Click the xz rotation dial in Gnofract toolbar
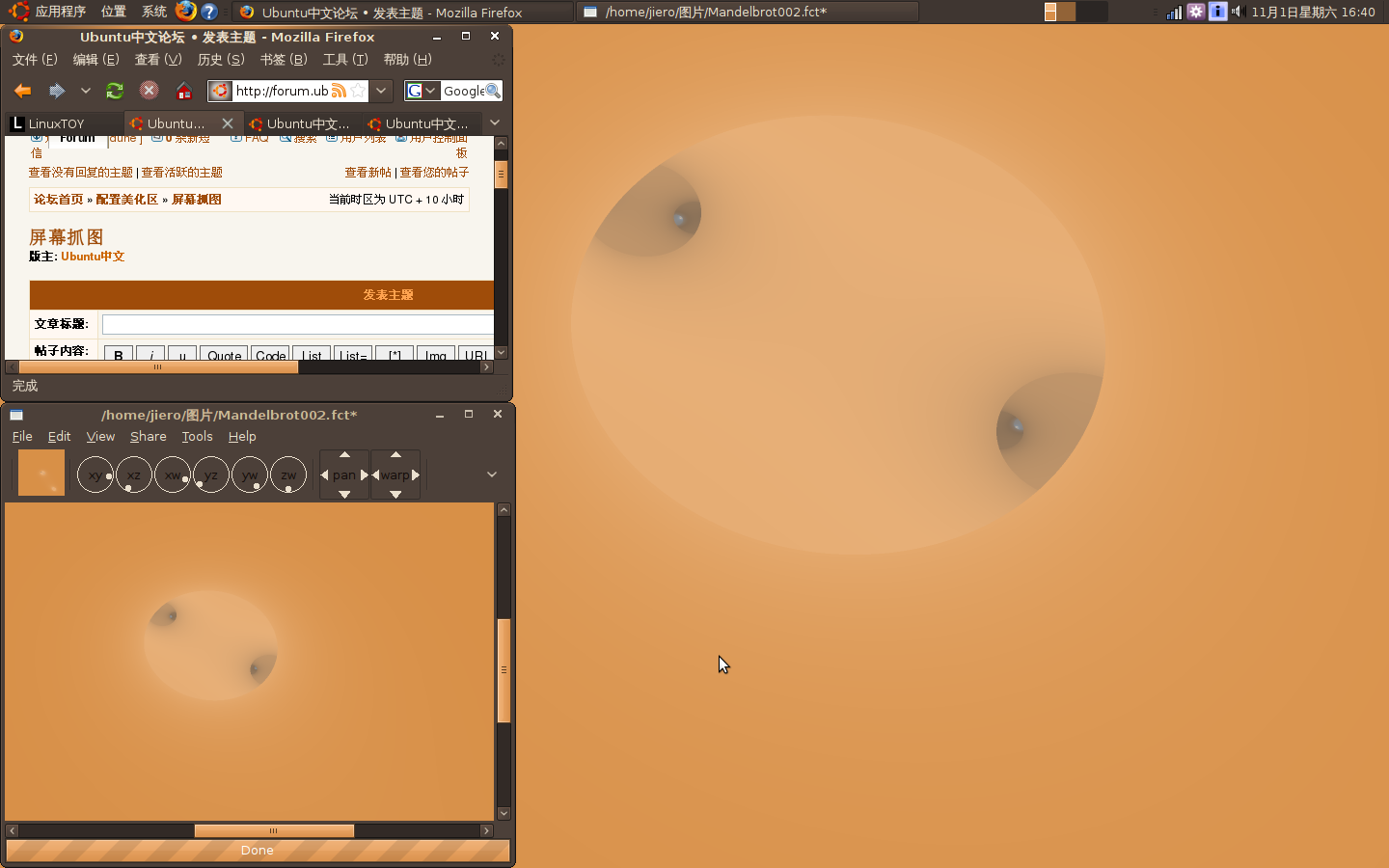 tap(134, 475)
